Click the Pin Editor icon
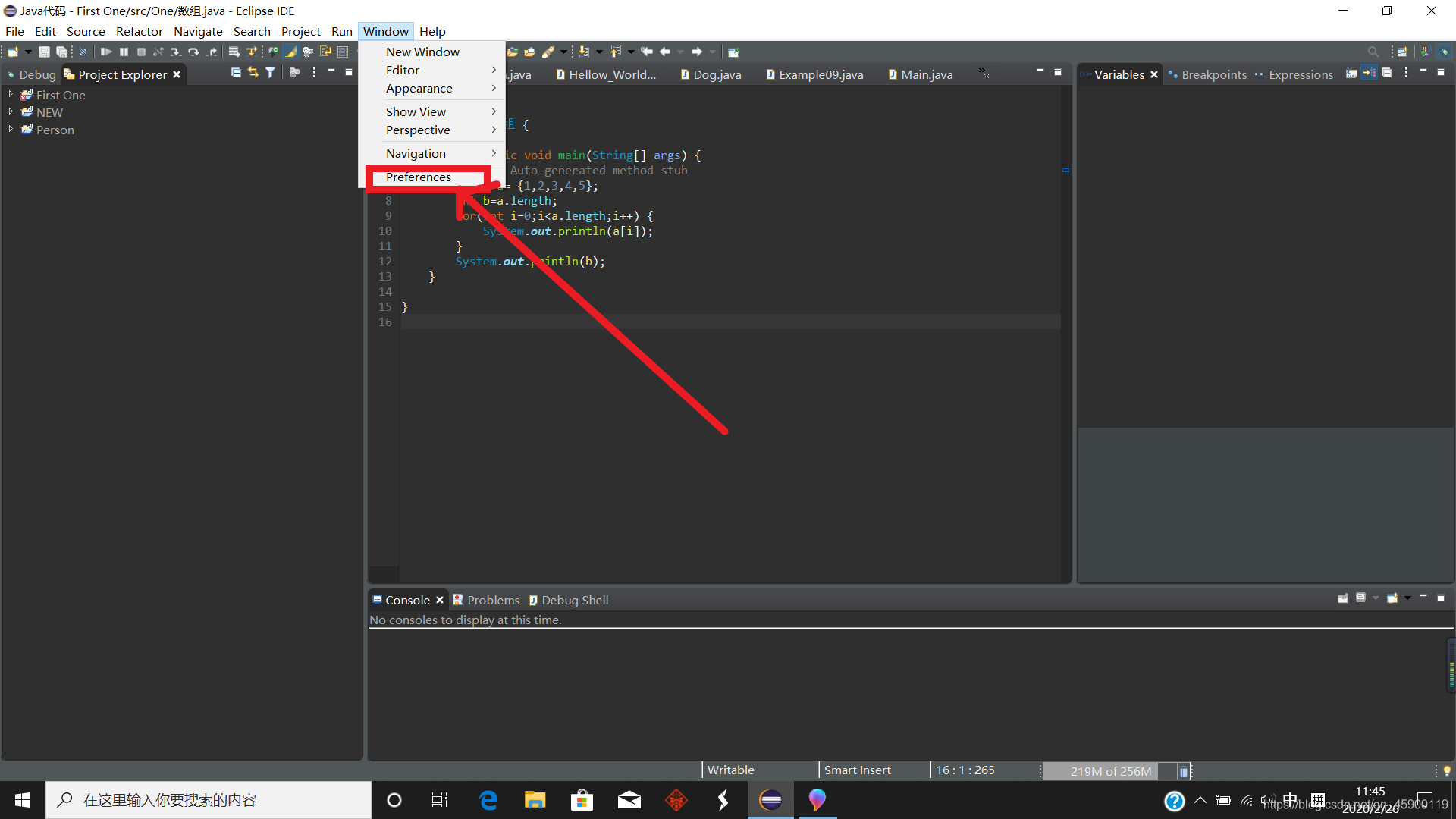The height and width of the screenshot is (819, 1456). click(733, 52)
